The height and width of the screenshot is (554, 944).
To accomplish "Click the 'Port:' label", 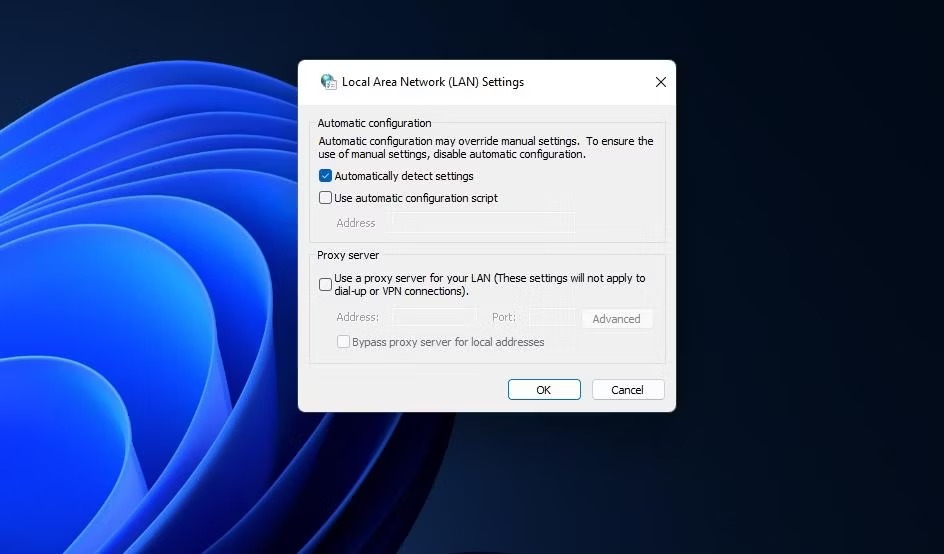I will pos(504,317).
